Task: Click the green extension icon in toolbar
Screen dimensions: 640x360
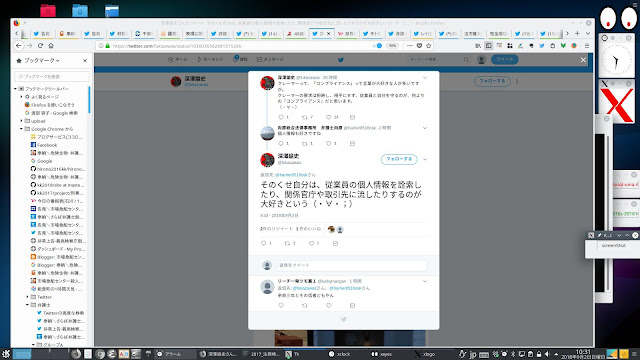Action: [x=563, y=46]
